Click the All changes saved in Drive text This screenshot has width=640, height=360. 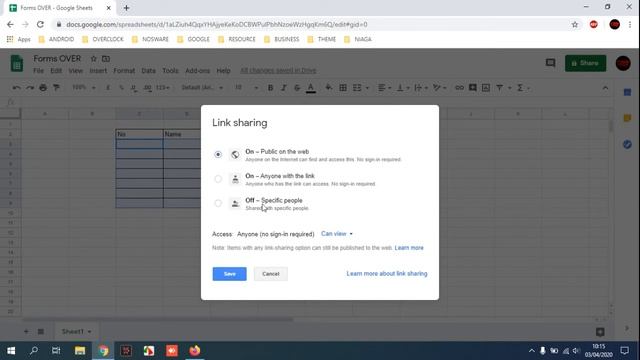278,71
